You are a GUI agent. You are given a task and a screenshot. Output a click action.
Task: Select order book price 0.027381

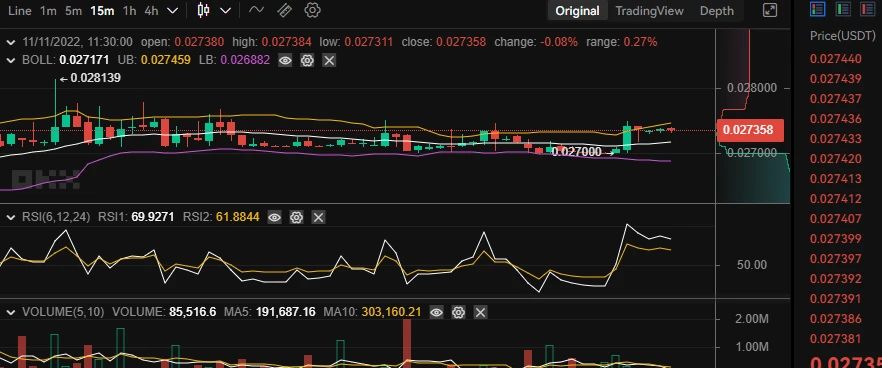pos(835,339)
